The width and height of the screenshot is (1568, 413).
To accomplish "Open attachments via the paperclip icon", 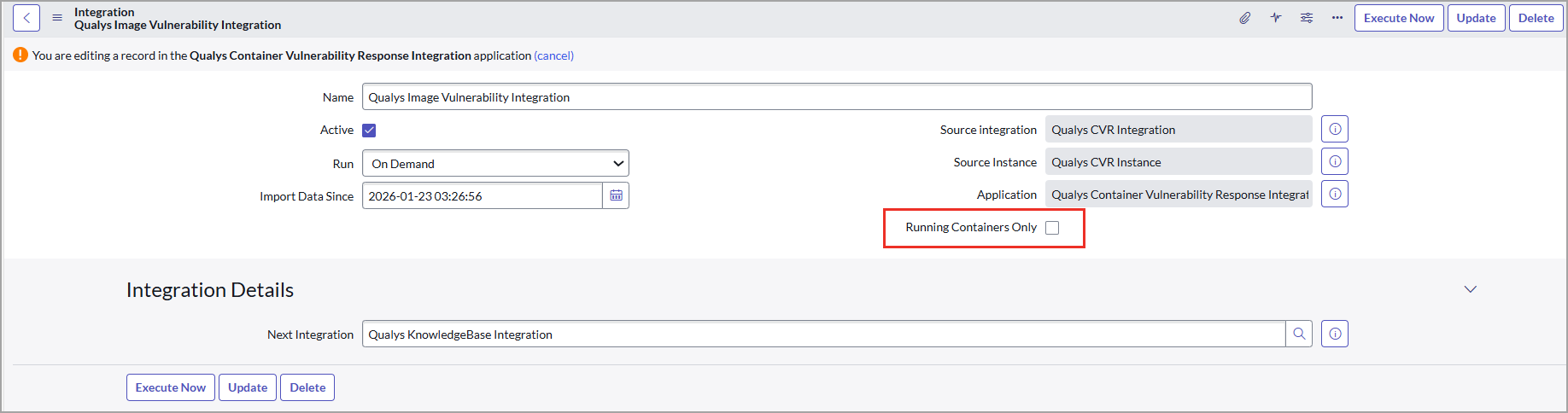I will click(1245, 18).
